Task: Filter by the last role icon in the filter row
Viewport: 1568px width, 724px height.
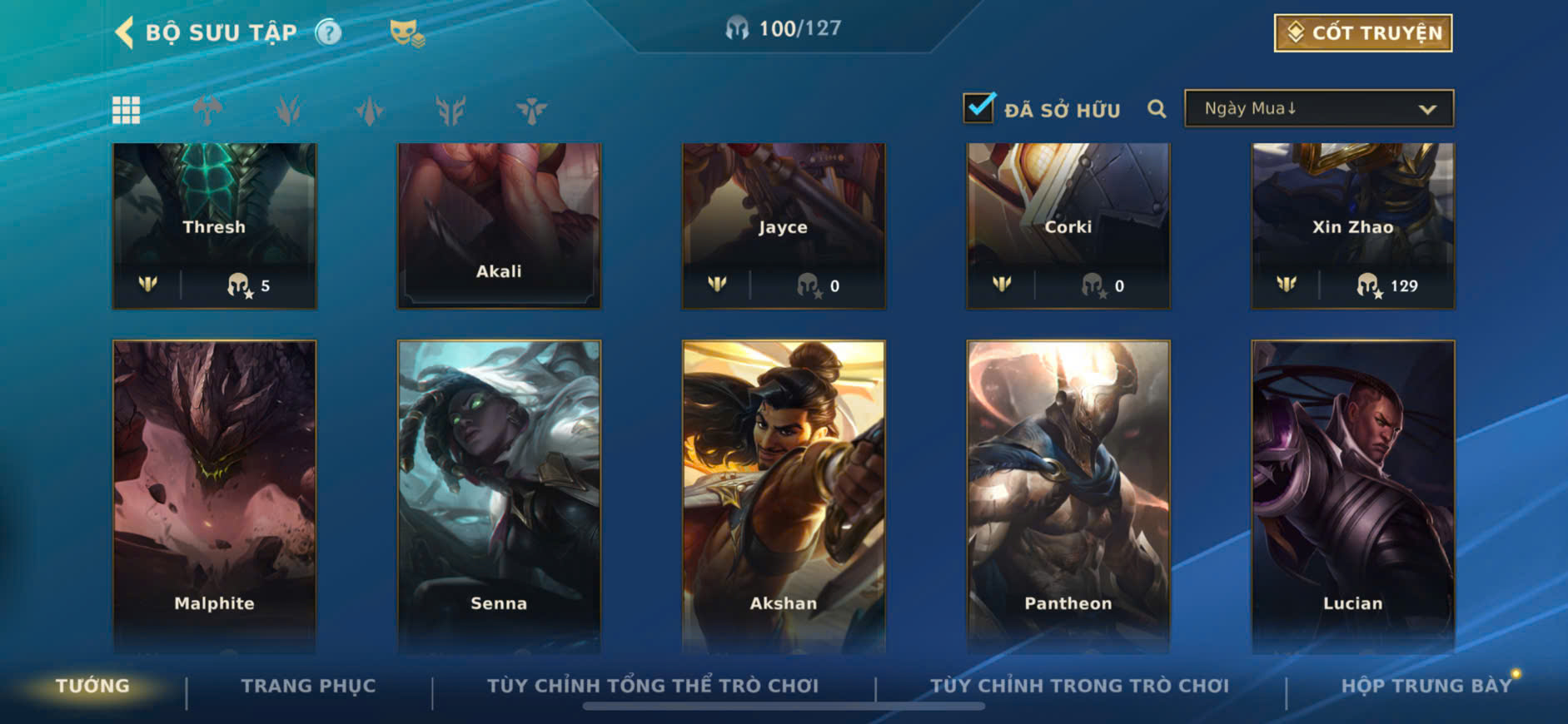Action: coord(531,110)
